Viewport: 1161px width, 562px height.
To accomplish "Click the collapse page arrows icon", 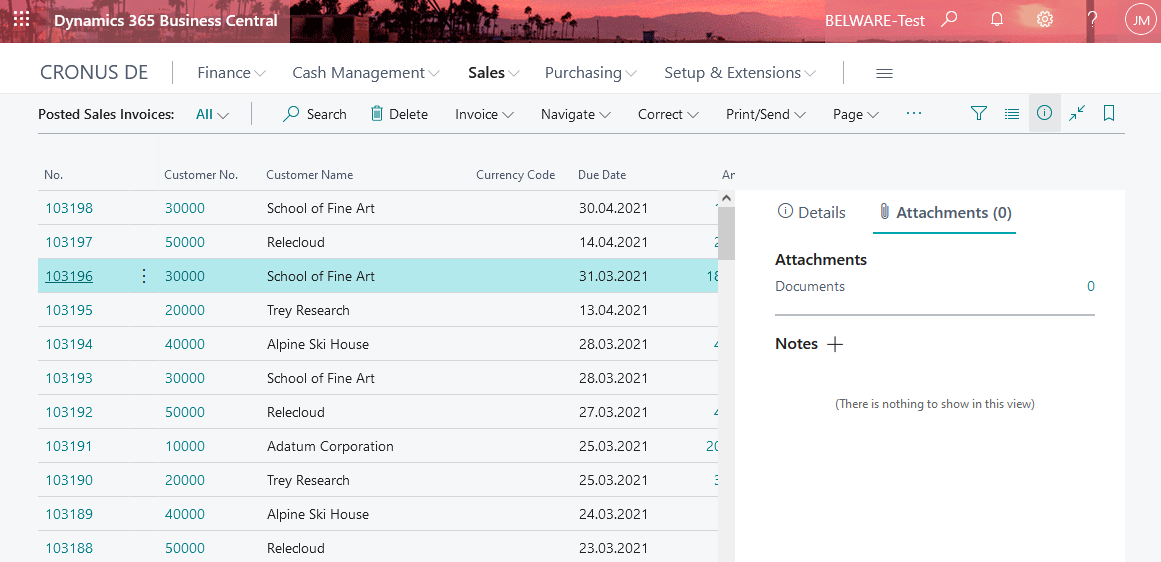I will coord(1077,113).
